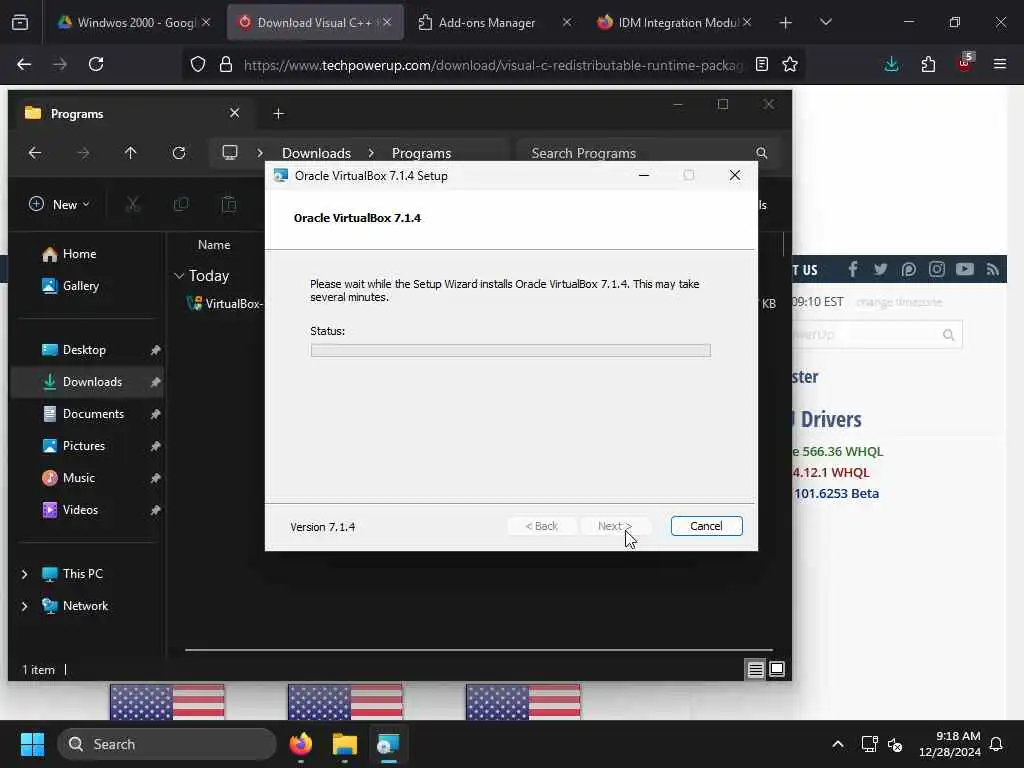
Task: Click uBlock extension icon with badge
Action: (965, 63)
